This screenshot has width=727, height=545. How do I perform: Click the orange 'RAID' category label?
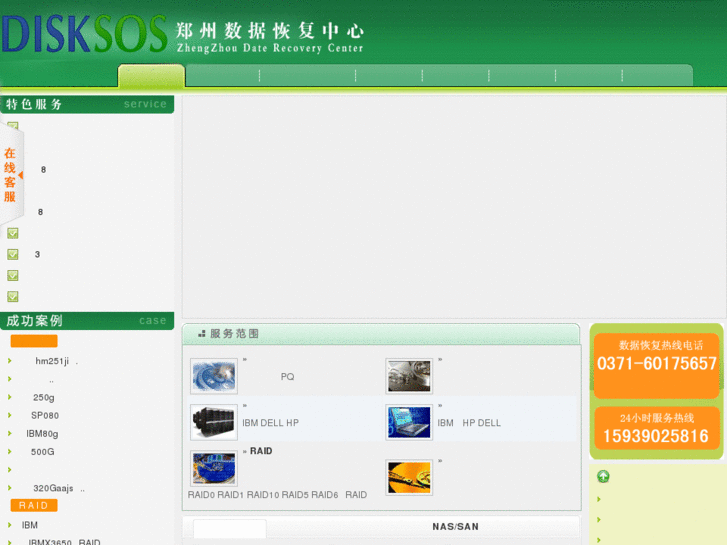point(34,505)
